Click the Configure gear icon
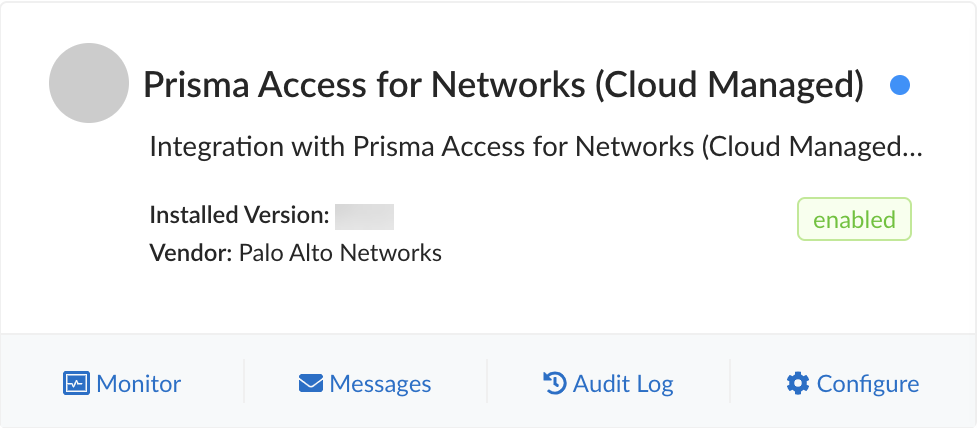This screenshot has width=977, height=428. click(x=797, y=383)
